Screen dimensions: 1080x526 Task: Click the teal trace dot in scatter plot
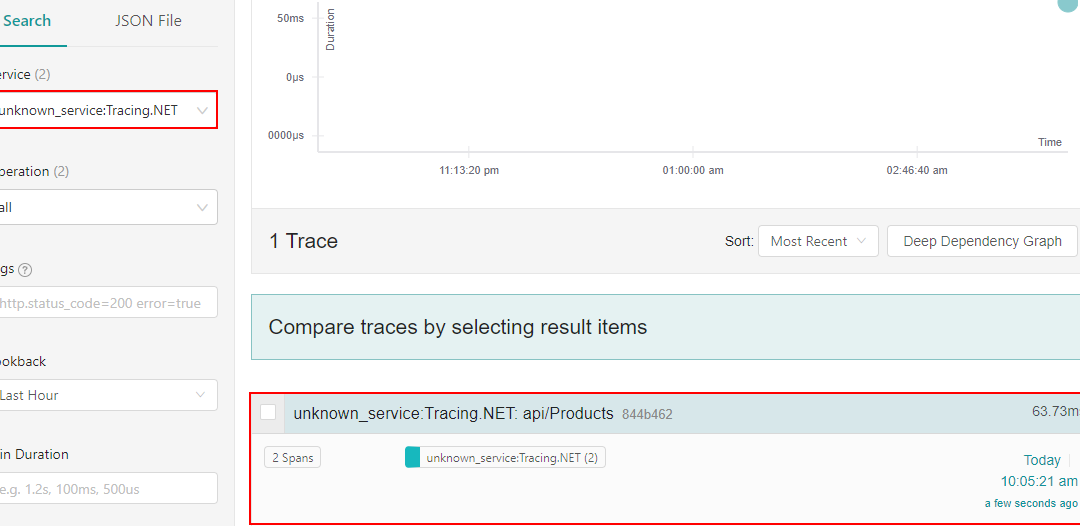click(x=1069, y=5)
